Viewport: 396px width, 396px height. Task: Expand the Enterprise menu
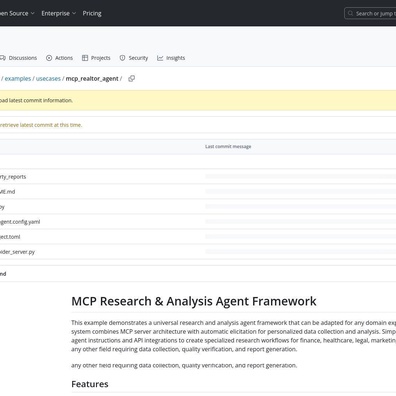[x=59, y=13]
